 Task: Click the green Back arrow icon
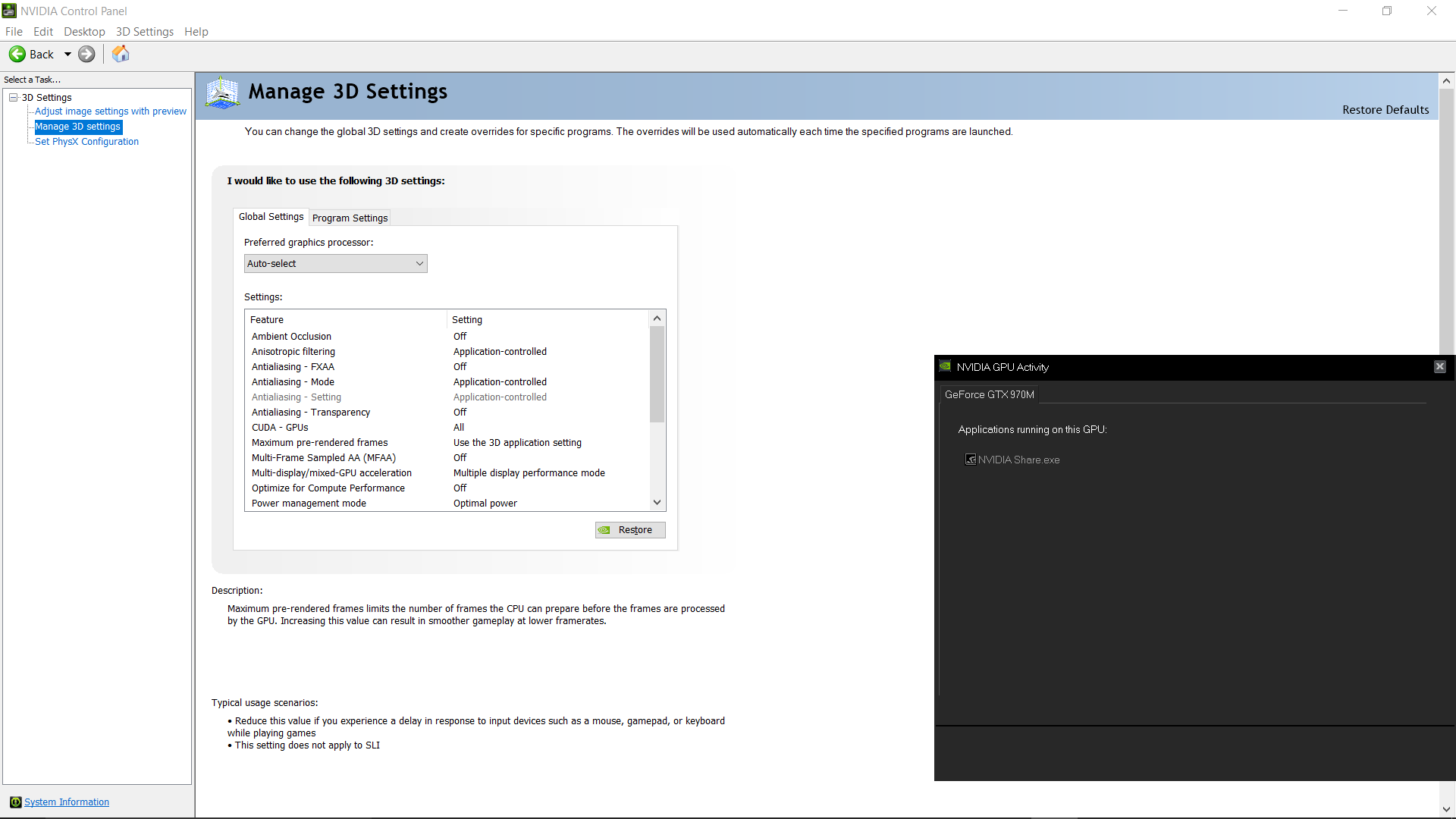tap(17, 54)
